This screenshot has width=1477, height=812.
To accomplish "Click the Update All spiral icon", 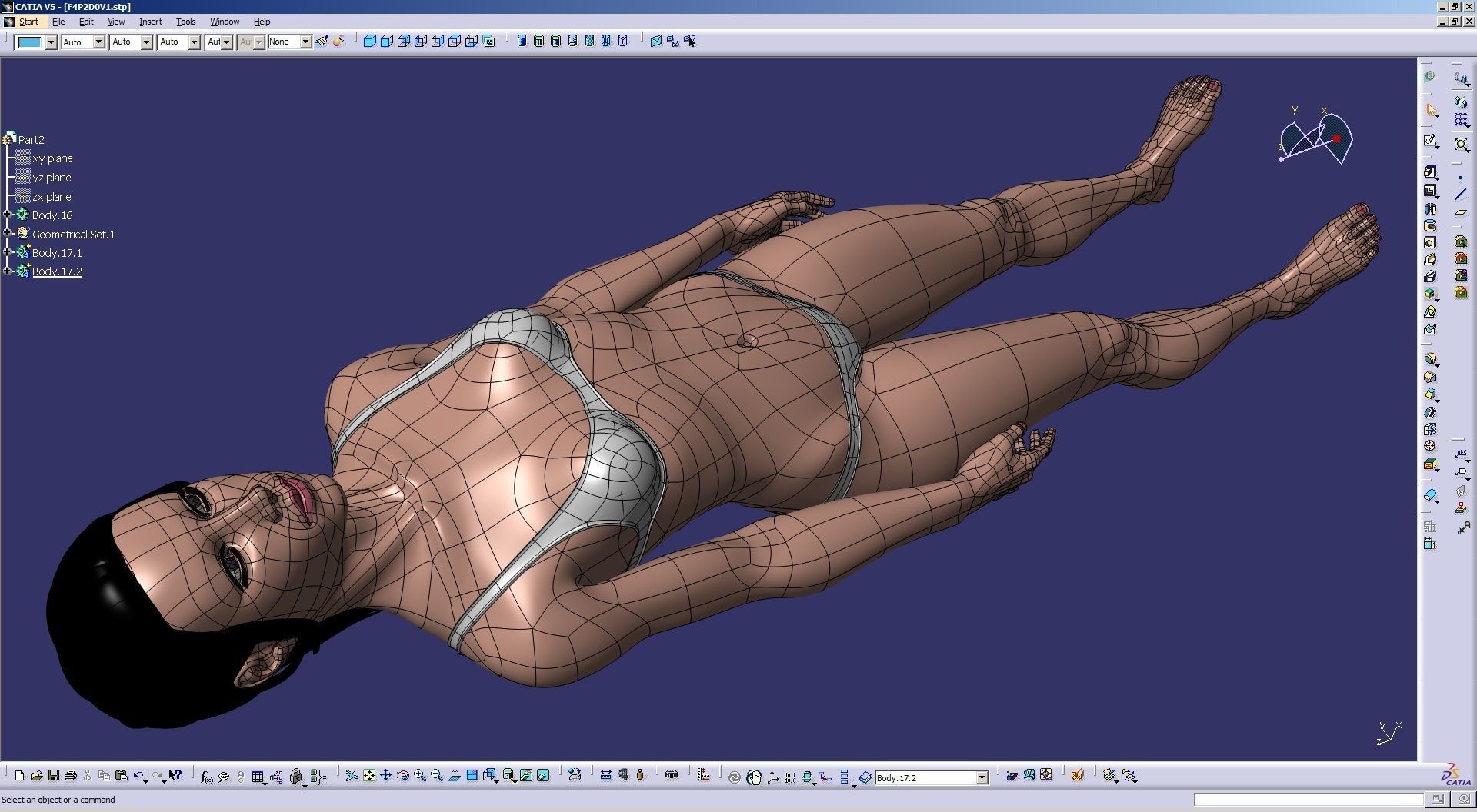I will 735,777.
